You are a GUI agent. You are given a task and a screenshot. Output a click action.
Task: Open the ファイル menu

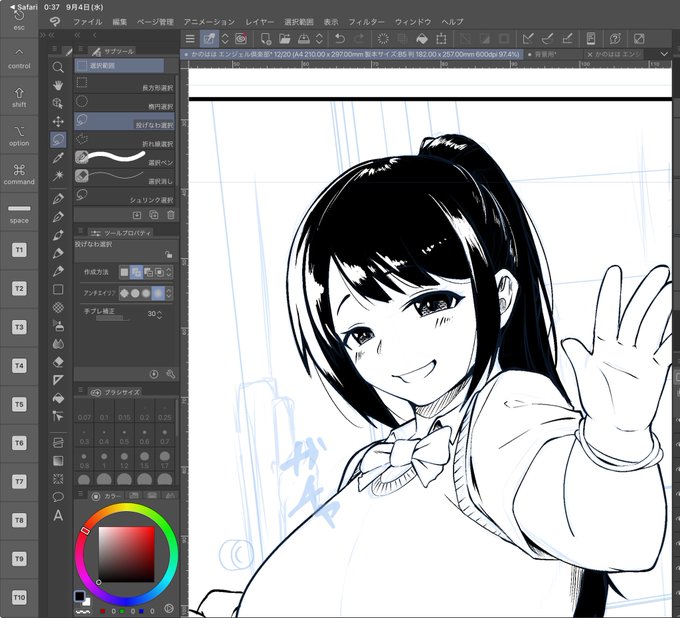click(x=88, y=22)
